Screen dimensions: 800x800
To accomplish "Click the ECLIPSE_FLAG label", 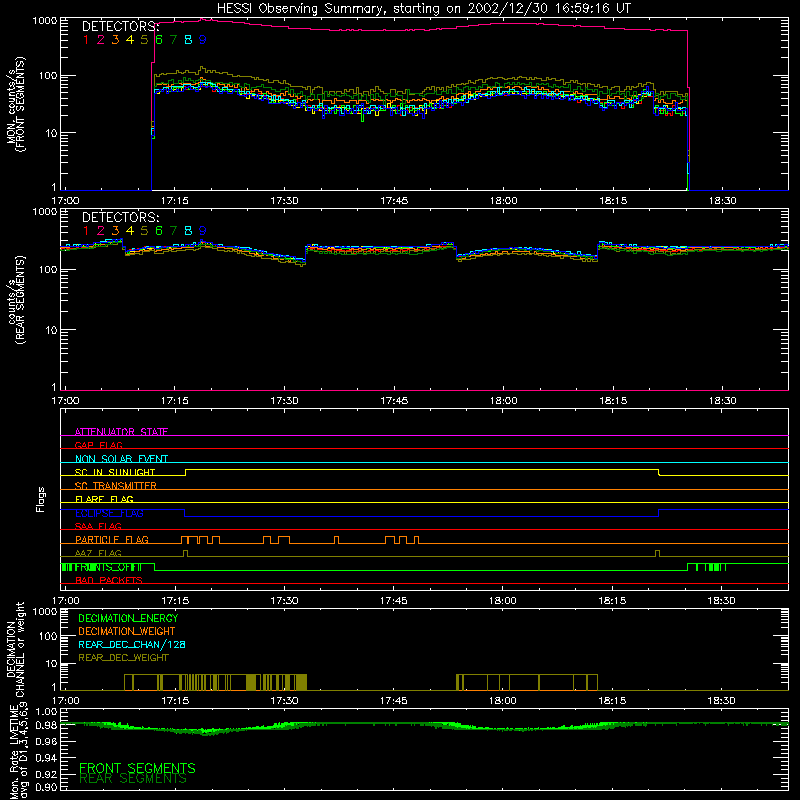I will pyautogui.click(x=109, y=513).
